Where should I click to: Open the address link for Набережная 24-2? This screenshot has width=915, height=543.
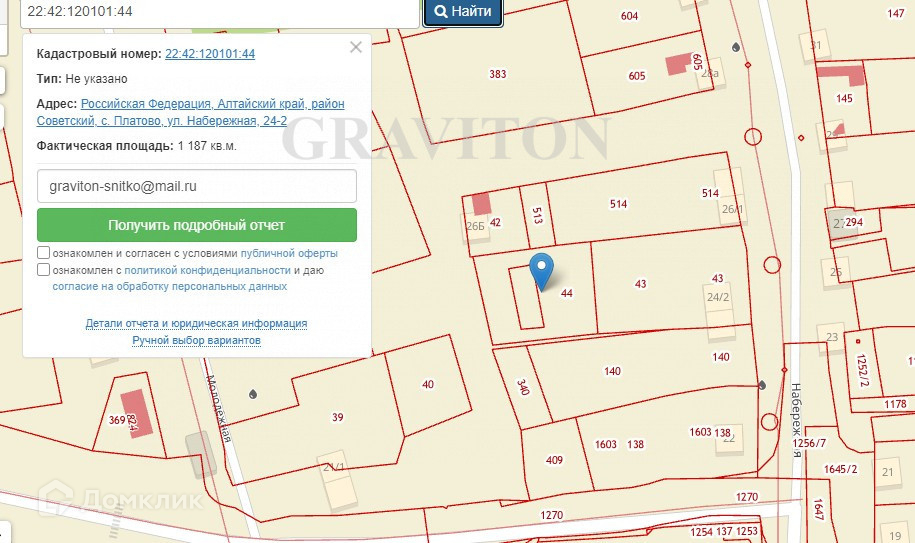(x=190, y=112)
